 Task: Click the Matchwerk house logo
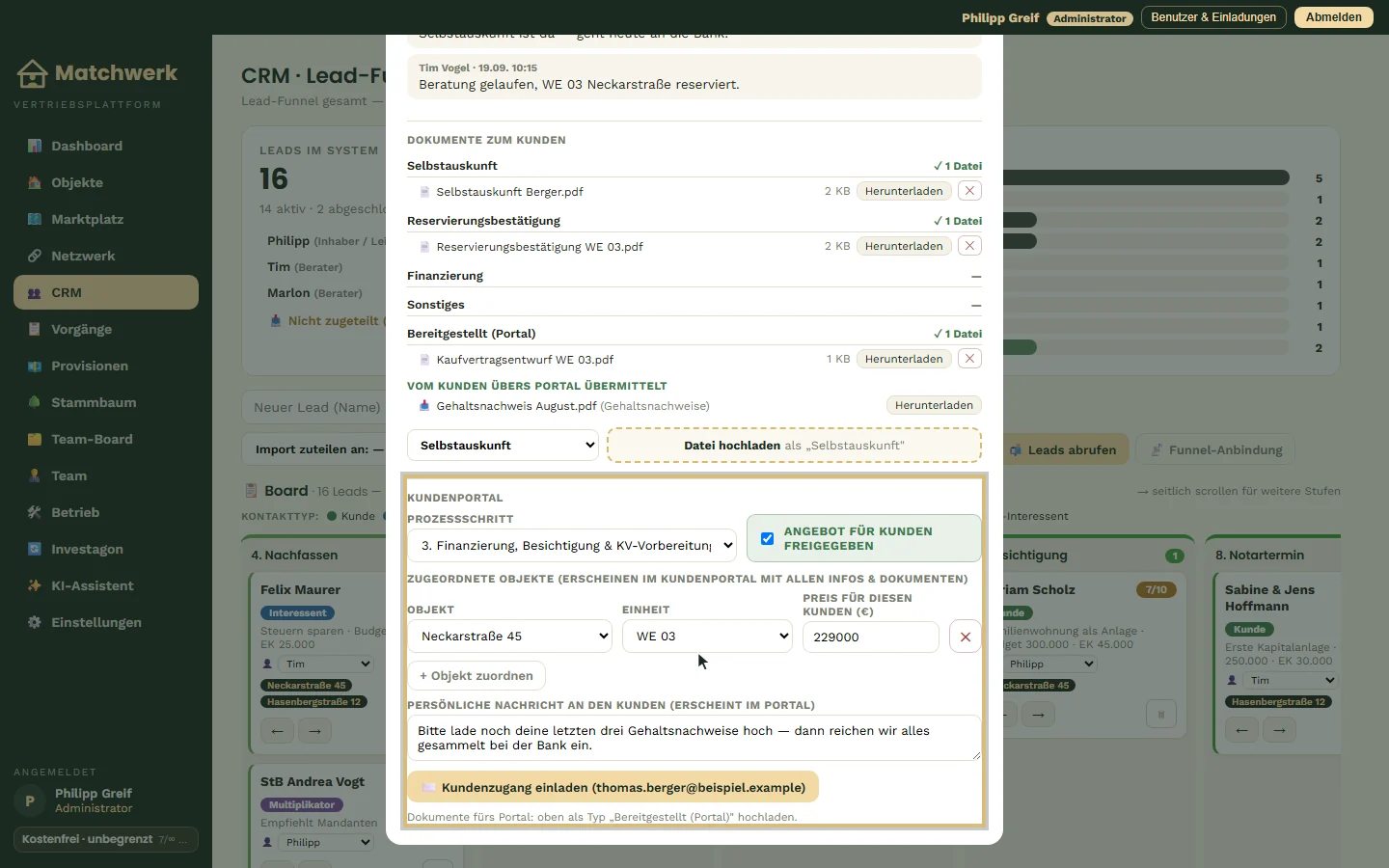click(32, 73)
